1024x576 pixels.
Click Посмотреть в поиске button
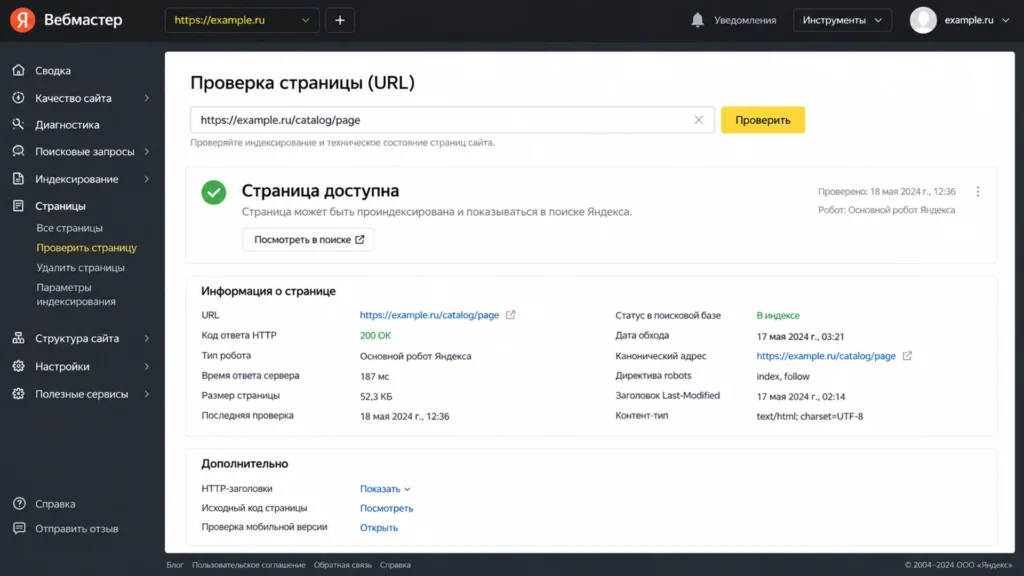(x=308, y=240)
